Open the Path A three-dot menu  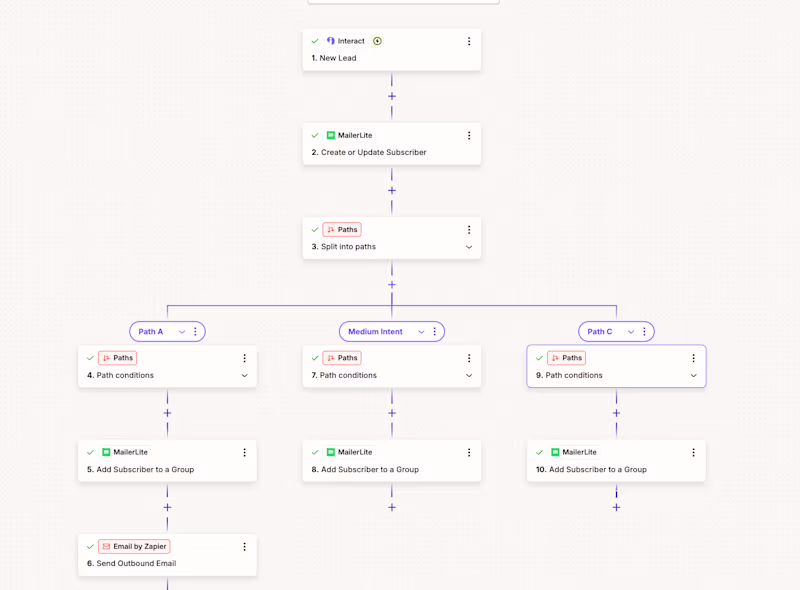point(195,332)
